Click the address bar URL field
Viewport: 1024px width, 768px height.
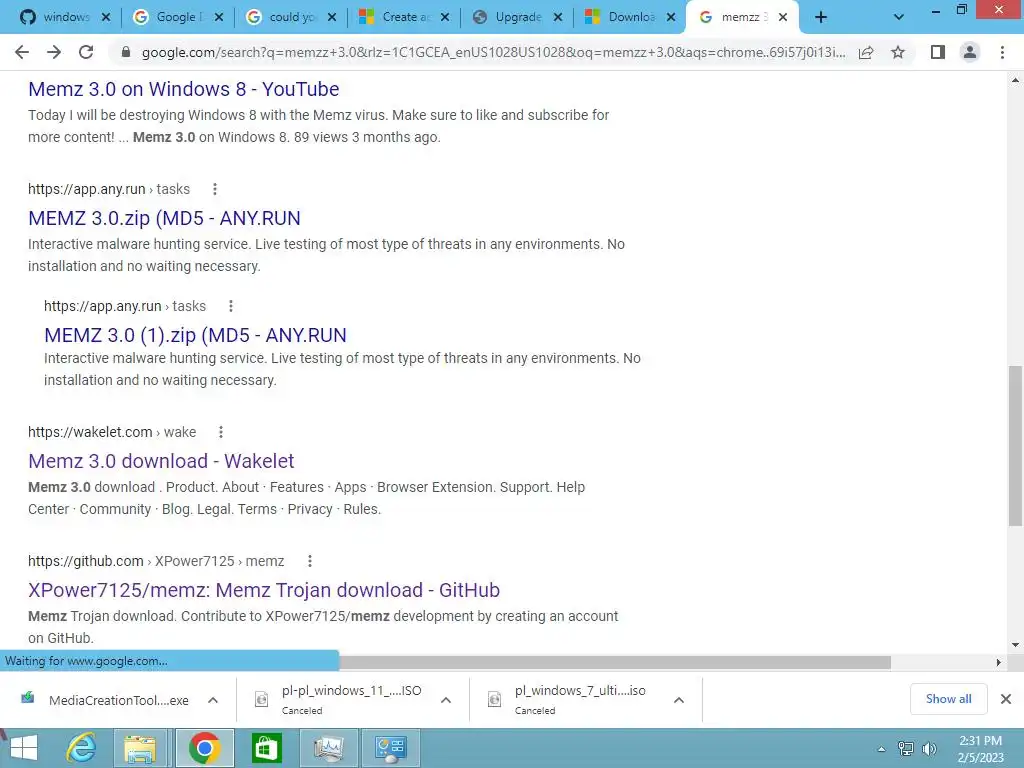pos(493,52)
